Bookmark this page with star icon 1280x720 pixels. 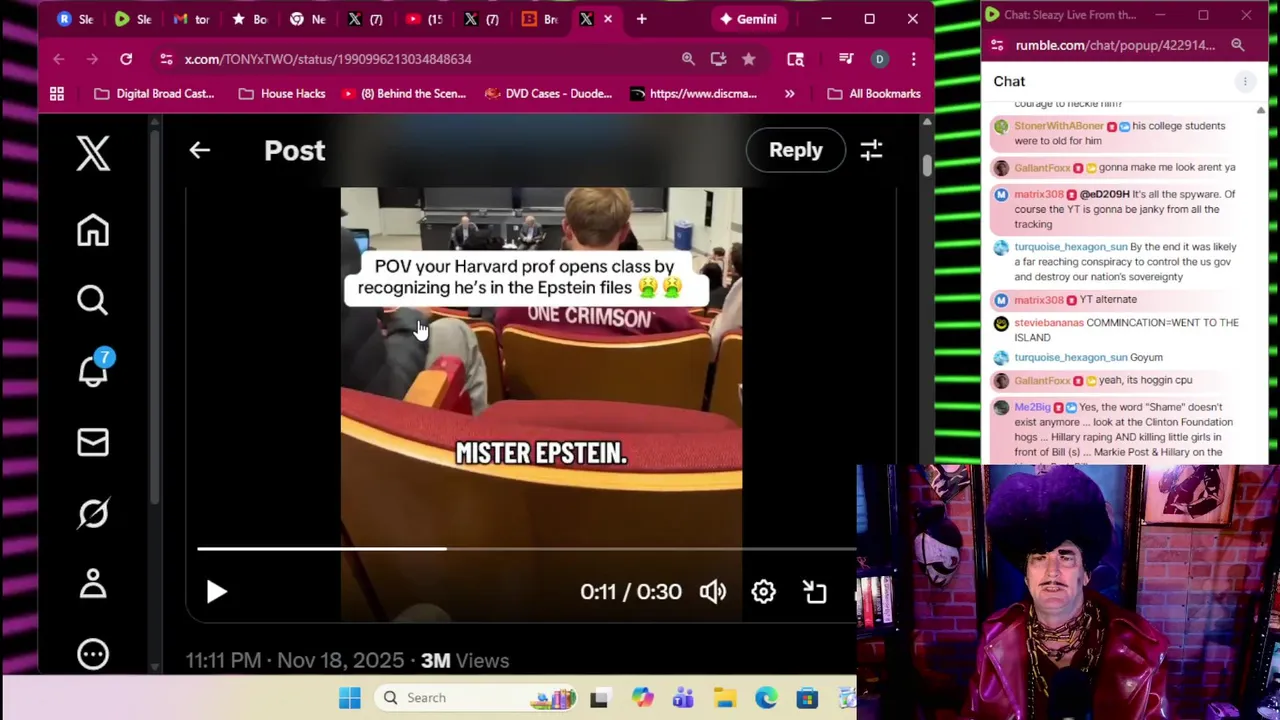click(748, 59)
